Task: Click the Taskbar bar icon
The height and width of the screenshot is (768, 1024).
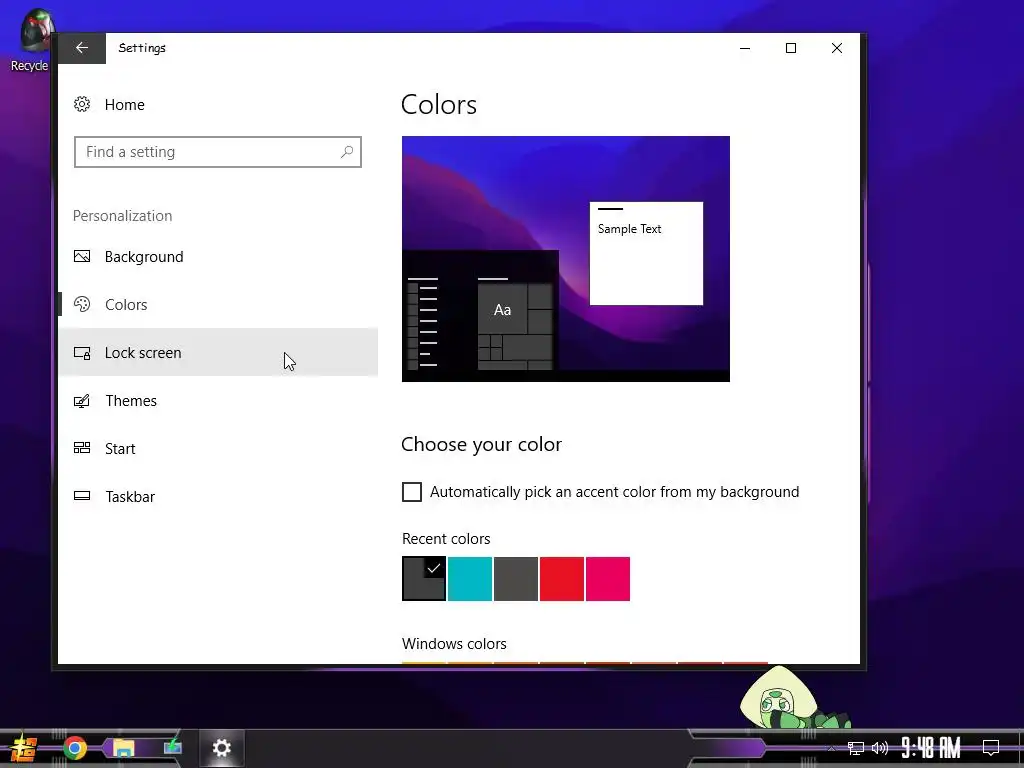Action: pos(82,496)
